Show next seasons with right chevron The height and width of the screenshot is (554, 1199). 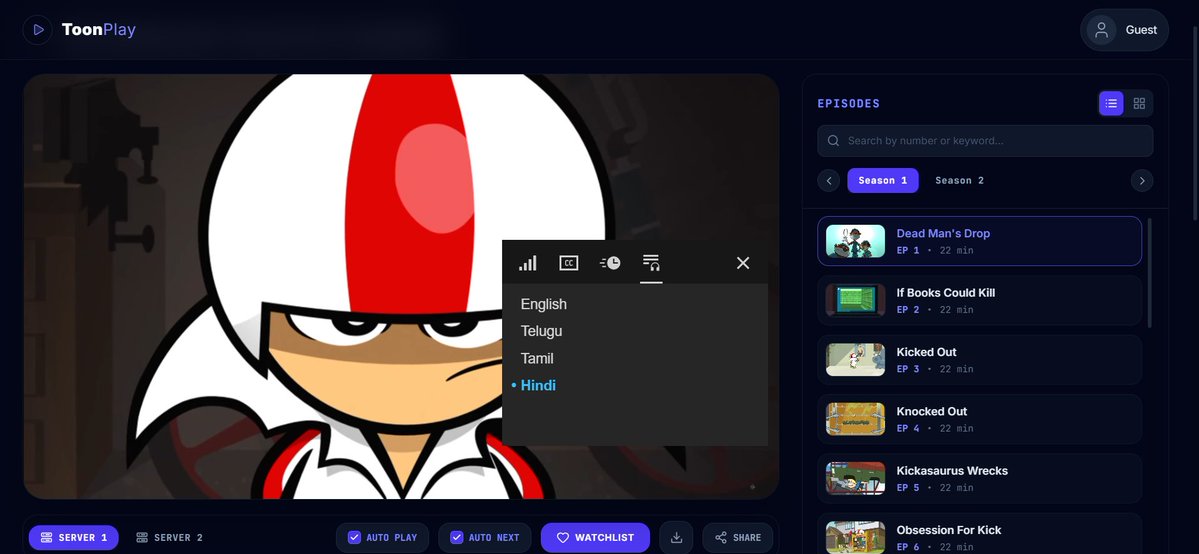click(x=1142, y=181)
